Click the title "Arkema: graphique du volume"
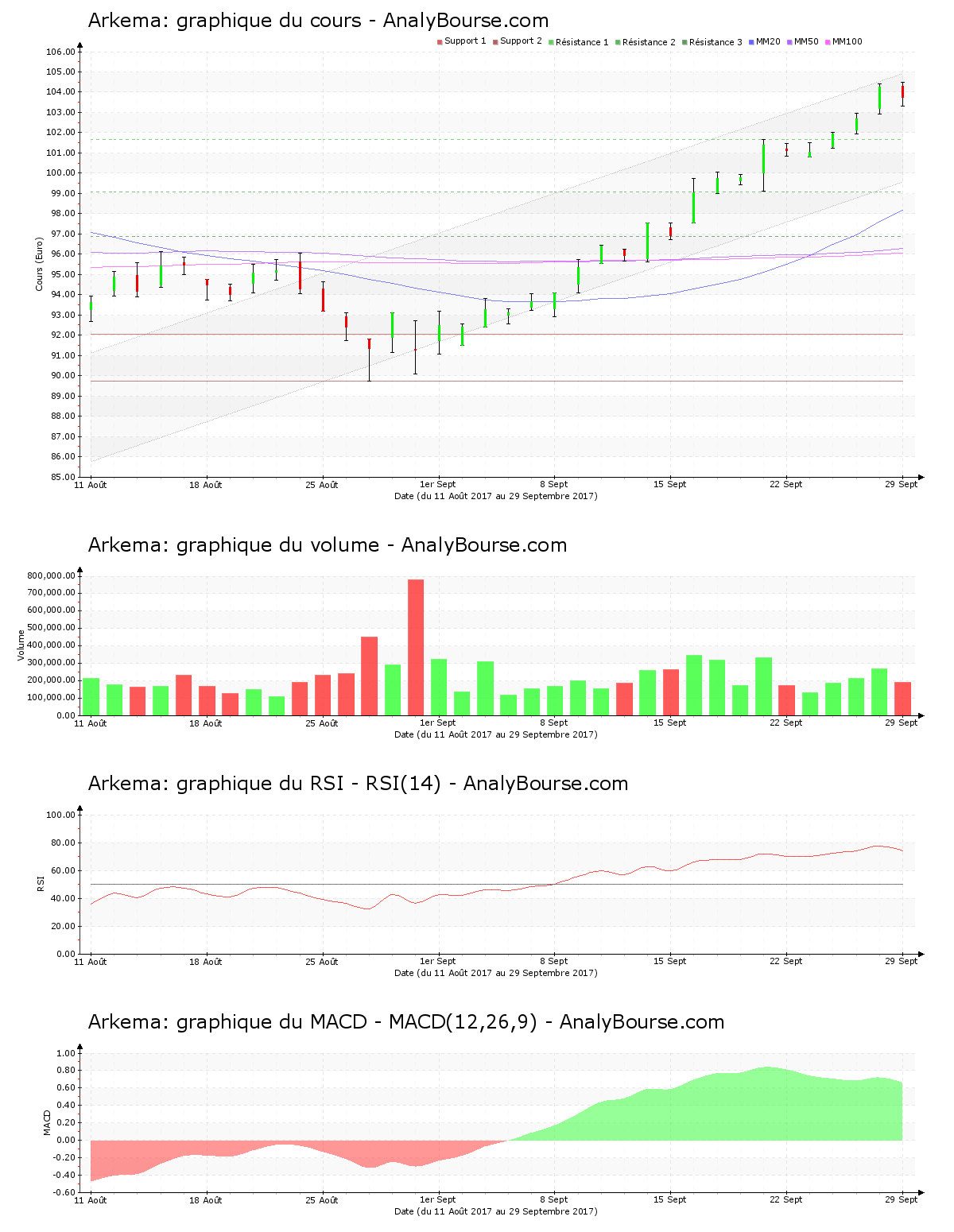This screenshot has width=954, height=1232. [328, 545]
